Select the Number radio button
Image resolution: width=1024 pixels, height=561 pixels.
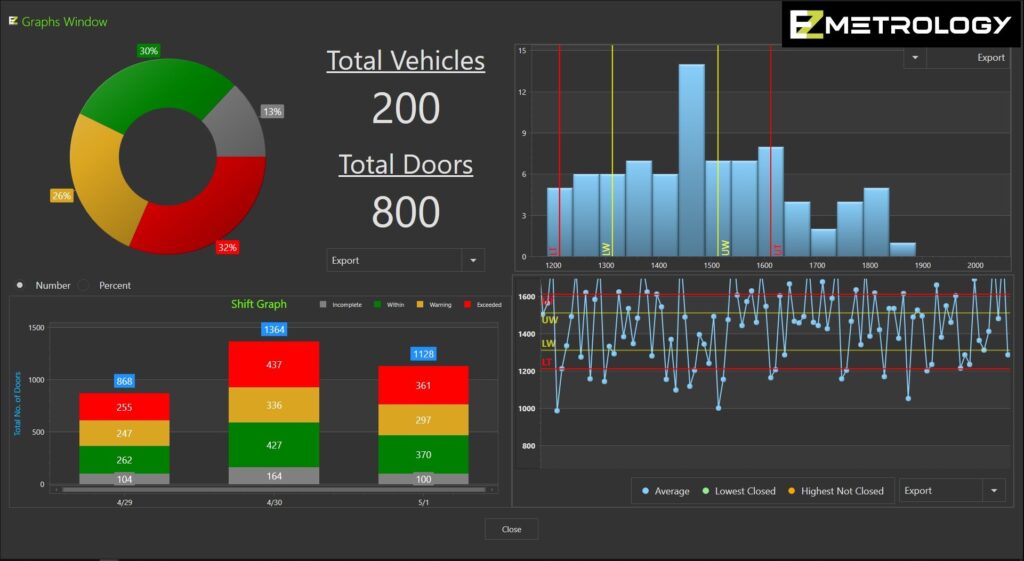click(20, 285)
